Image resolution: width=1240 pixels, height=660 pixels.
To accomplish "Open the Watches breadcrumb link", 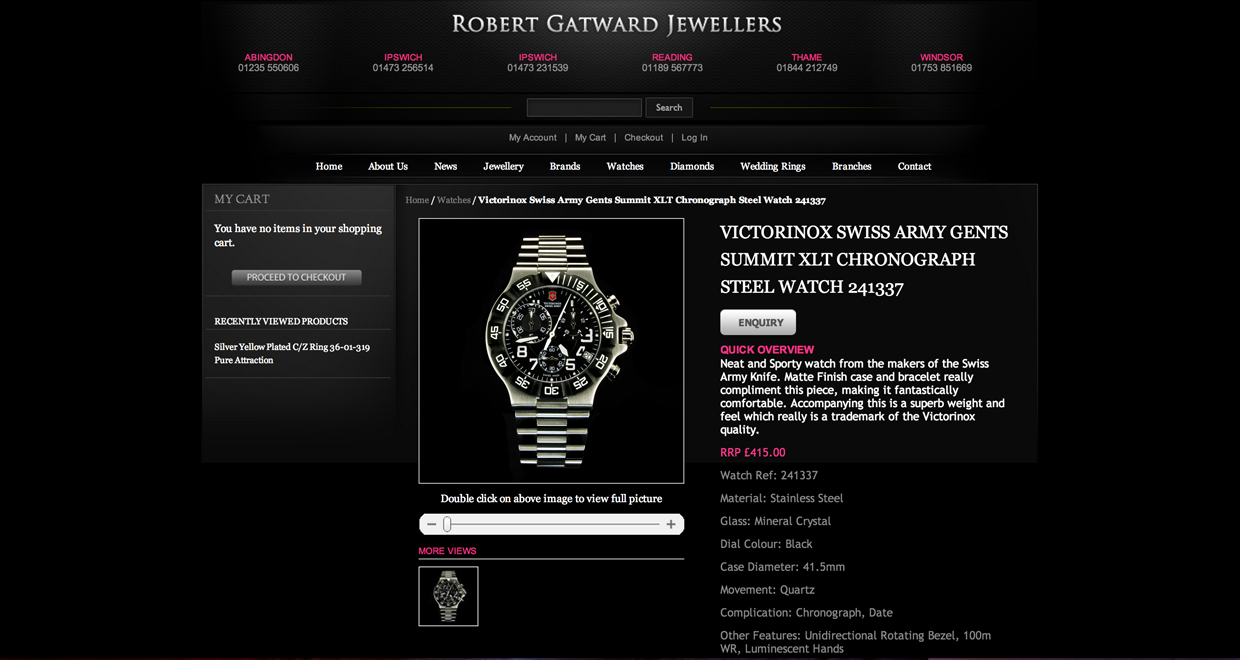I will click(453, 200).
